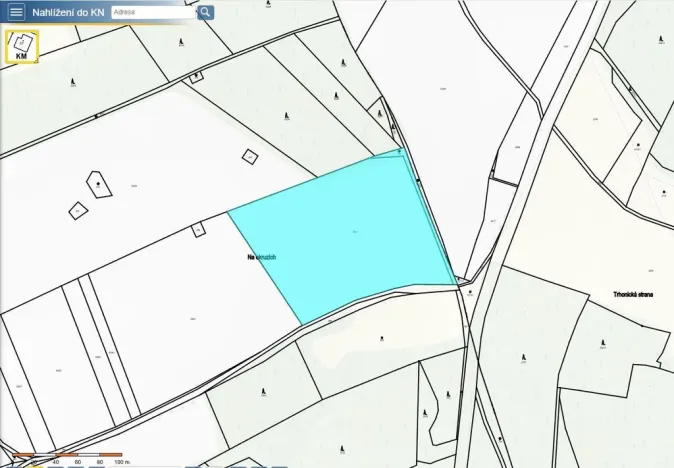This screenshot has height=468, width=674.
Task: Select the diamond-shaped building below the hexagonal one
Action: coord(78,211)
